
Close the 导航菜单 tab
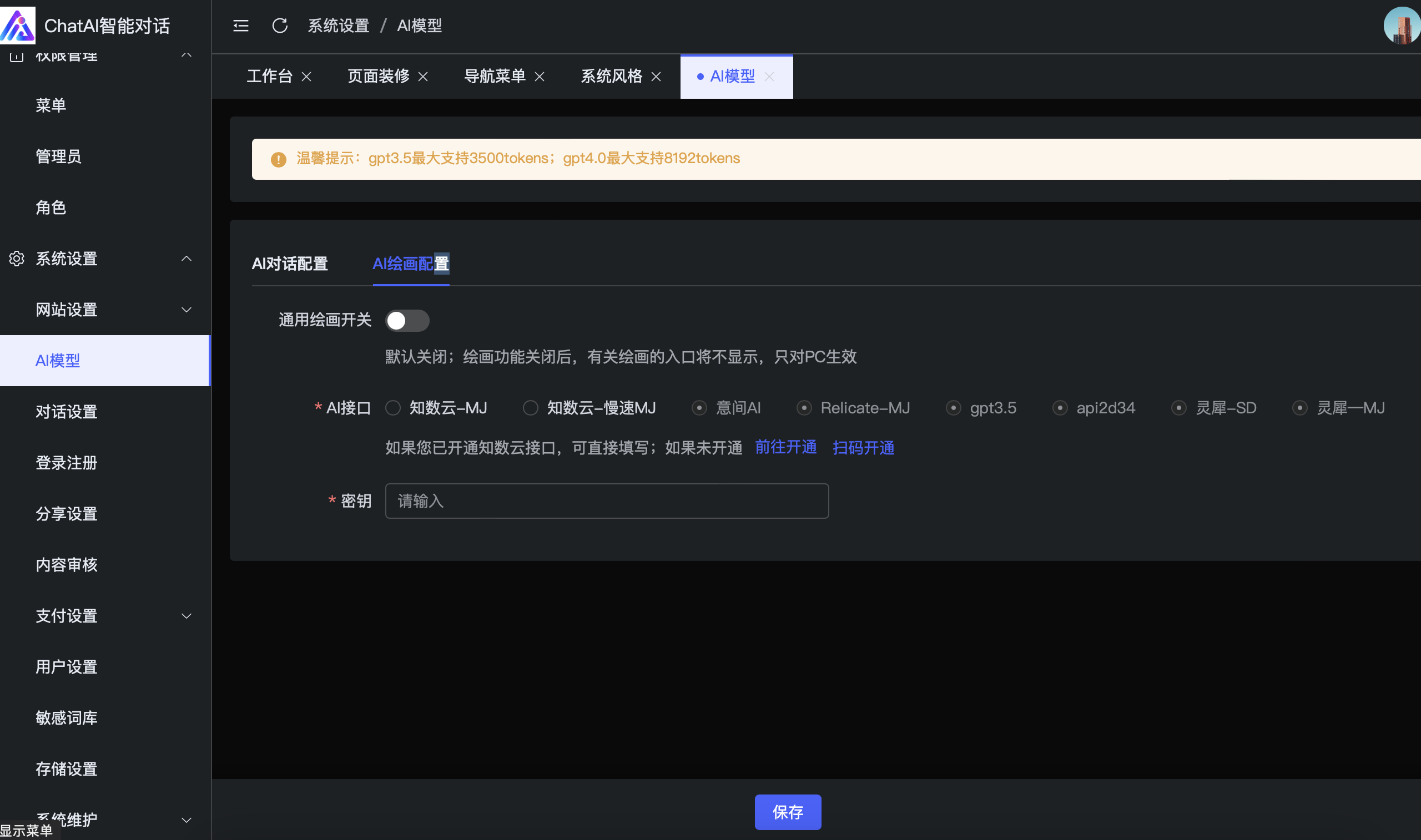pos(540,77)
